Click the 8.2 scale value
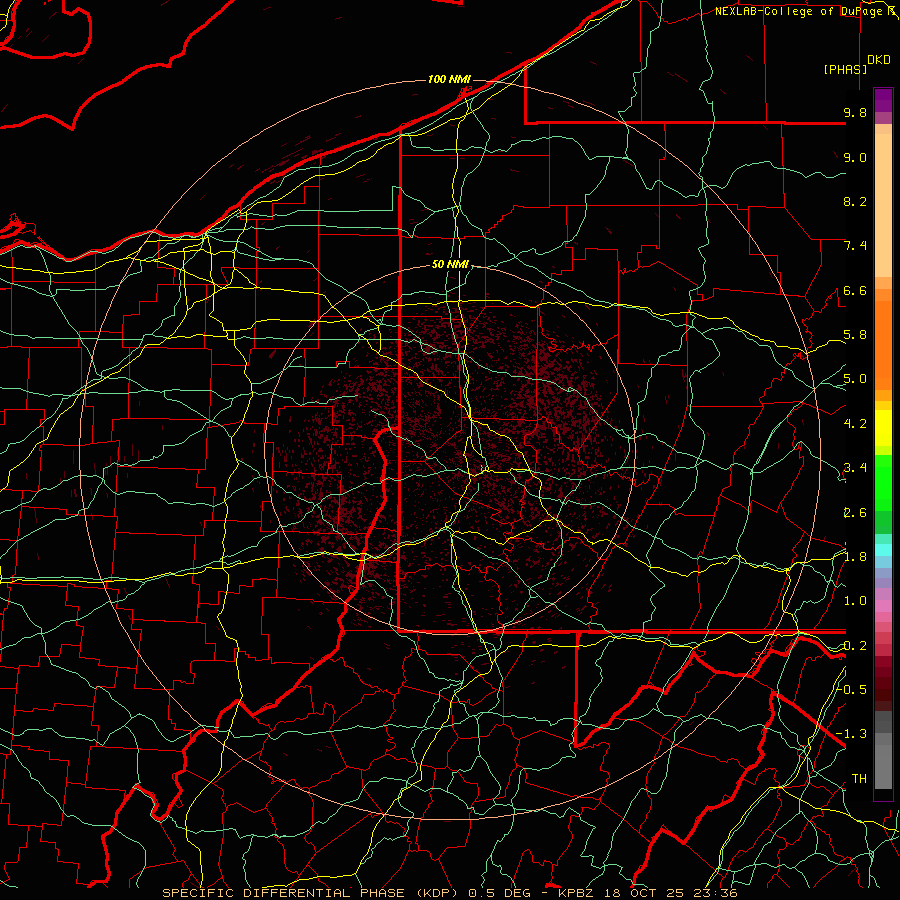The width and height of the screenshot is (900, 900). (x=855, y=201)
